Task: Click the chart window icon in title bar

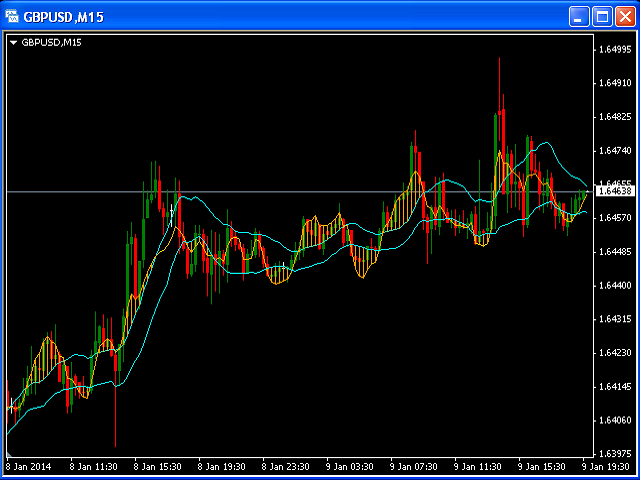Action: pos(15,17)
